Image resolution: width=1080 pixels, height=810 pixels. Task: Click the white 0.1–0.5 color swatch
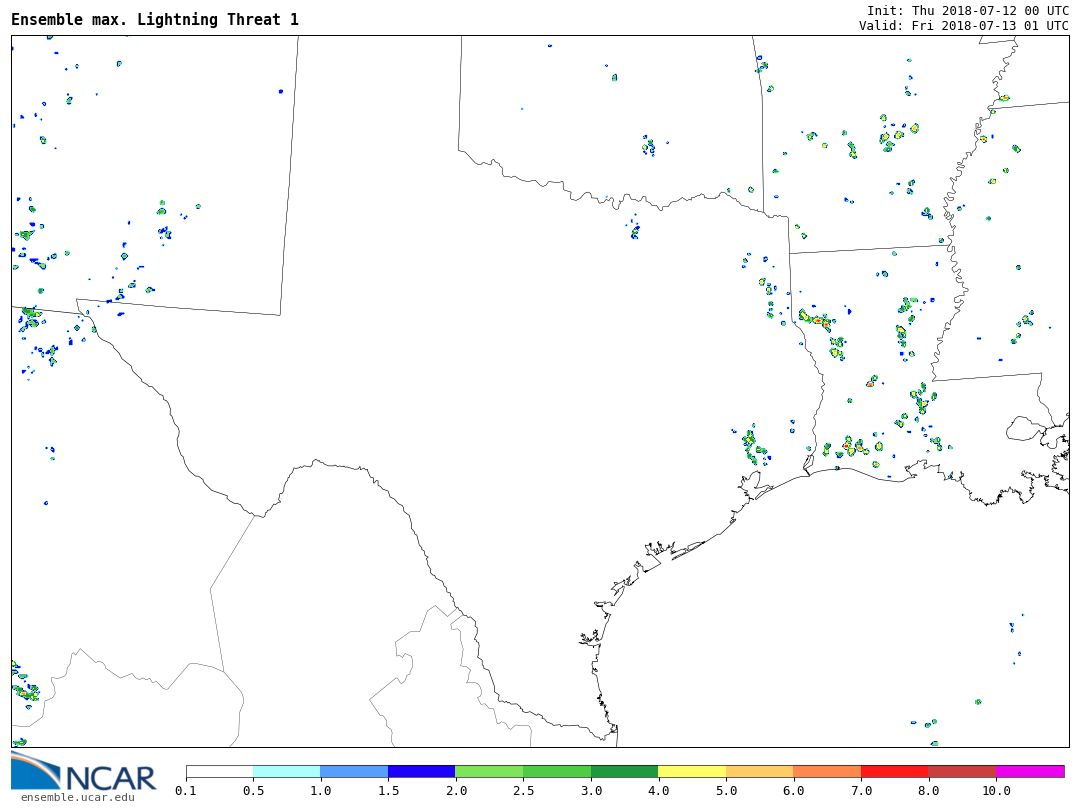219,772
